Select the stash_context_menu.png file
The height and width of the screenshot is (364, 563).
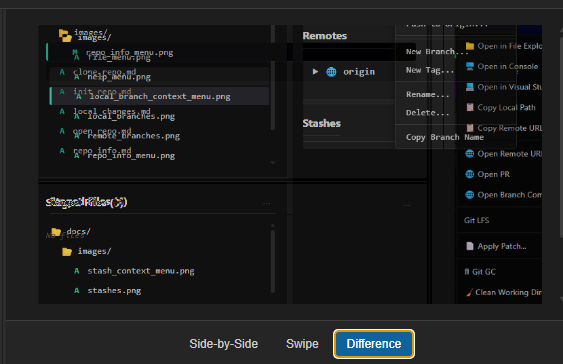tap(141, 271)
